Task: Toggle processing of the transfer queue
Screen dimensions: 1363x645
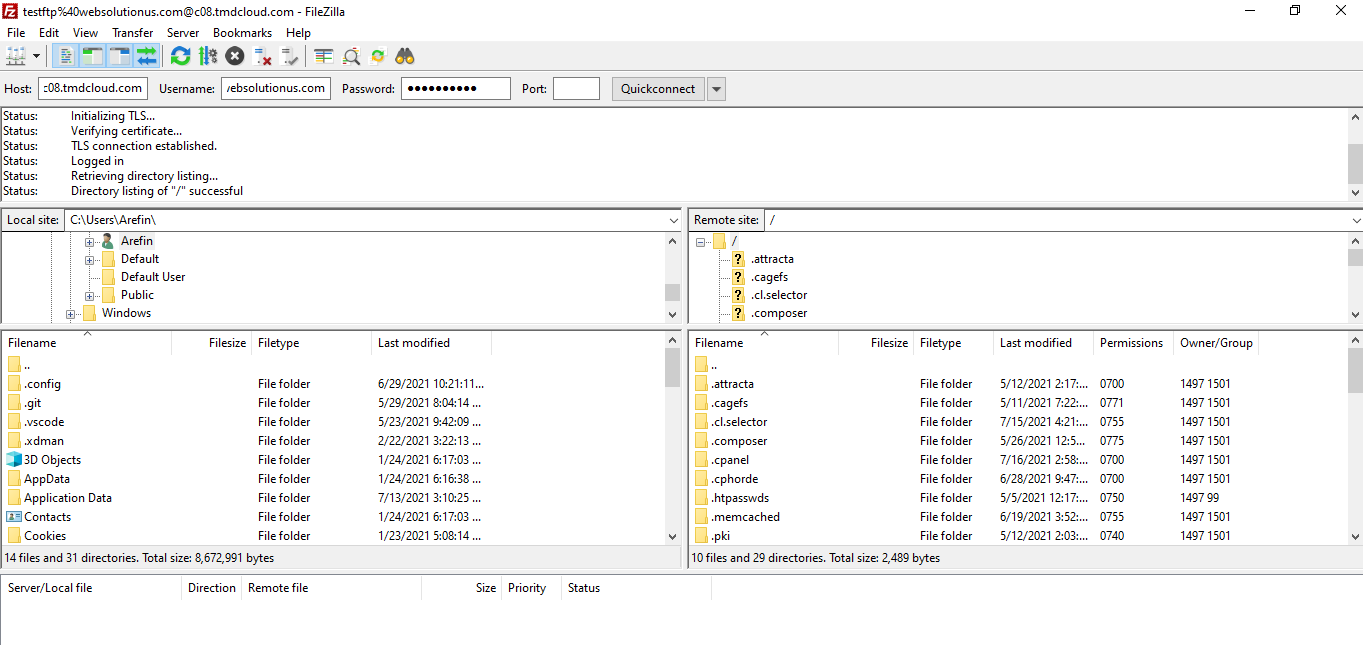Action: pos(208,56)
